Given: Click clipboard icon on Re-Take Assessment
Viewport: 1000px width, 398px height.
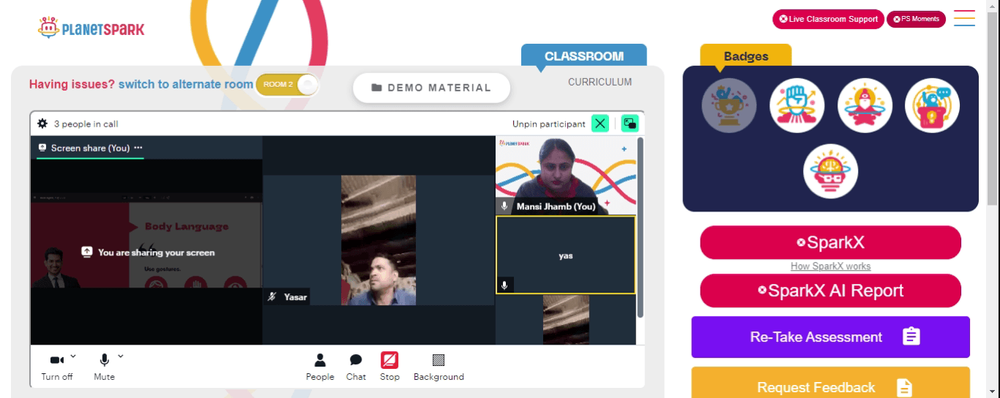Looking at the screenshot, I should pos(911,337).
